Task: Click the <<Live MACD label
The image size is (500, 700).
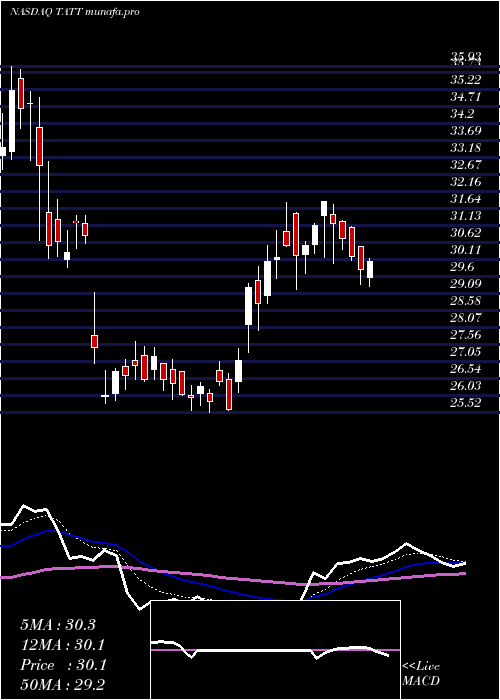Action: pos(421,674)
